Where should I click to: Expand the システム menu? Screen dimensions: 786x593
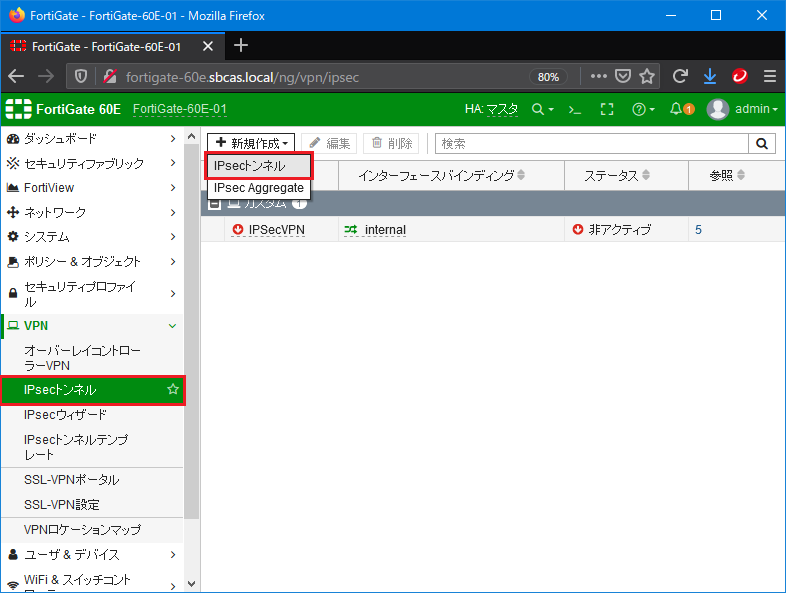[92, 237]
